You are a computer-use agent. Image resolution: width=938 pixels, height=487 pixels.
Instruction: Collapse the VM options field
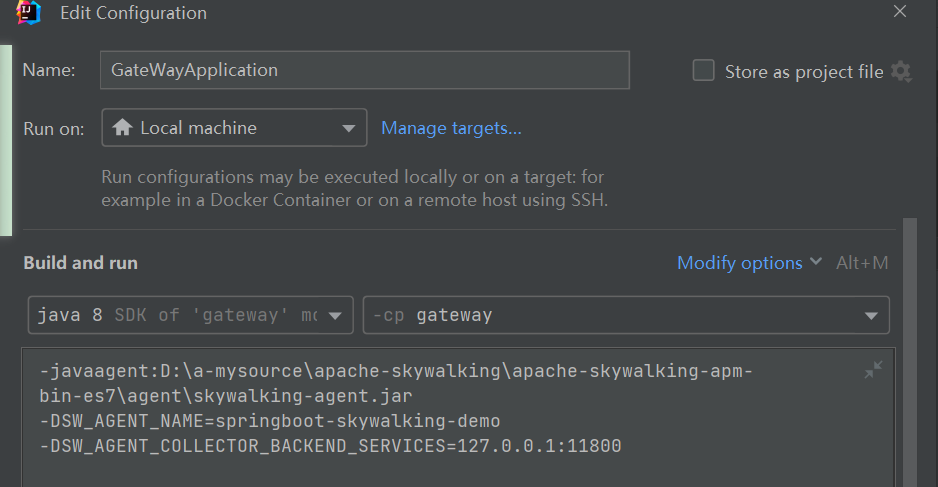[x=873, y=370]
